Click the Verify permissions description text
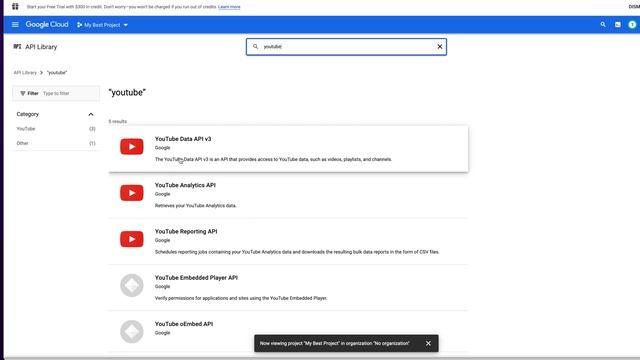Screen dimensions: 640x360 [x=241, y=298]
